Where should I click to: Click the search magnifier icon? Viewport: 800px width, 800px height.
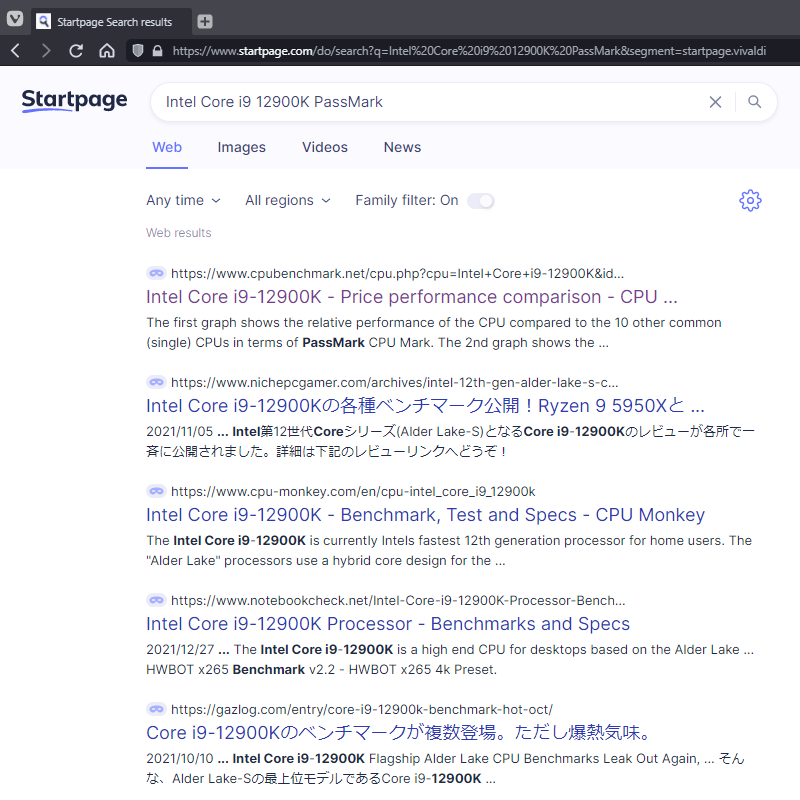755,101
